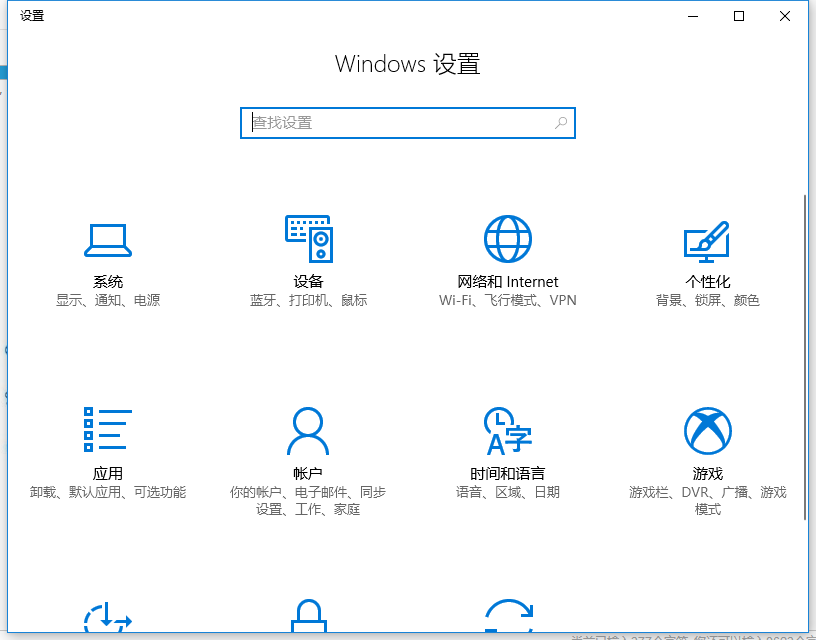Select 网络和 Internet settings
The width and height of the screenshot is (816, 640).
[x=508, y=260]
